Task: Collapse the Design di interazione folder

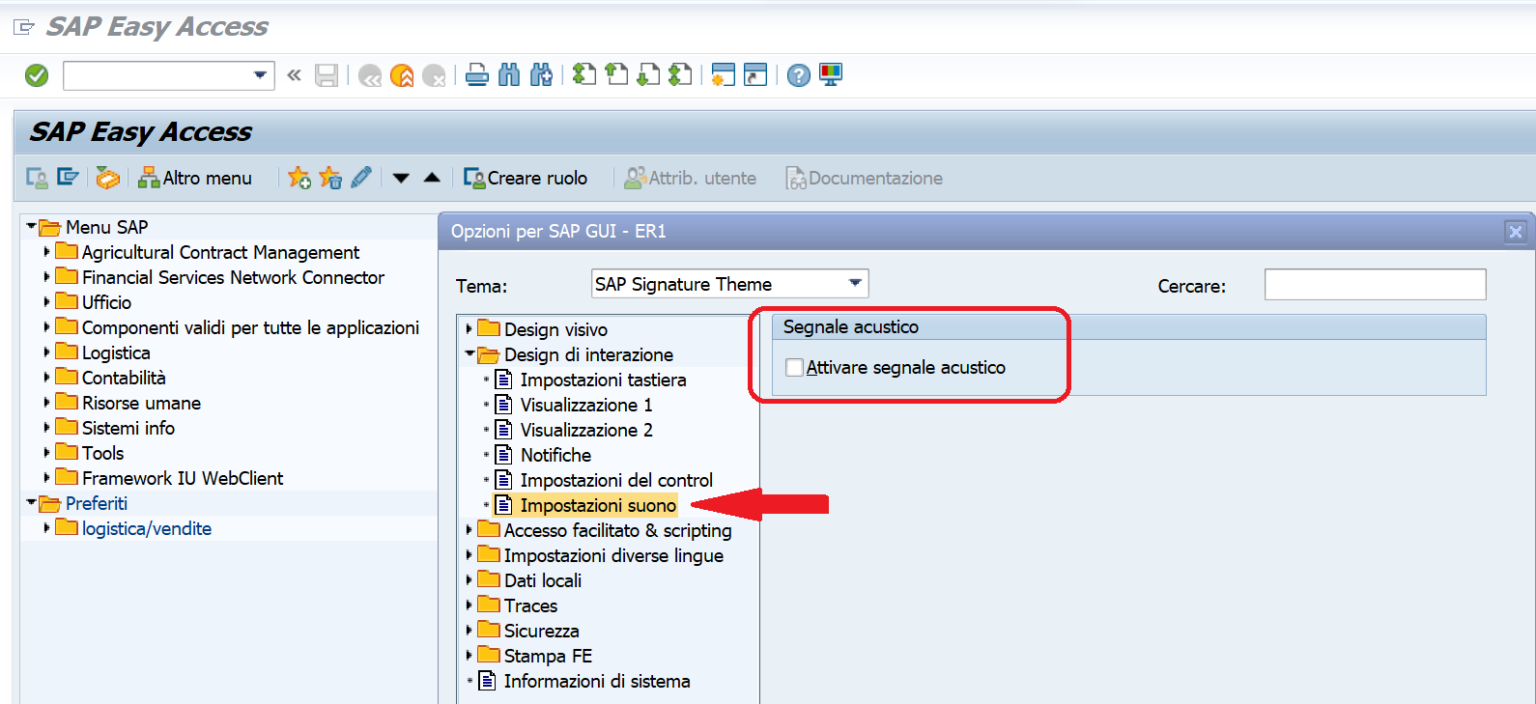Action: click(470, 354)
